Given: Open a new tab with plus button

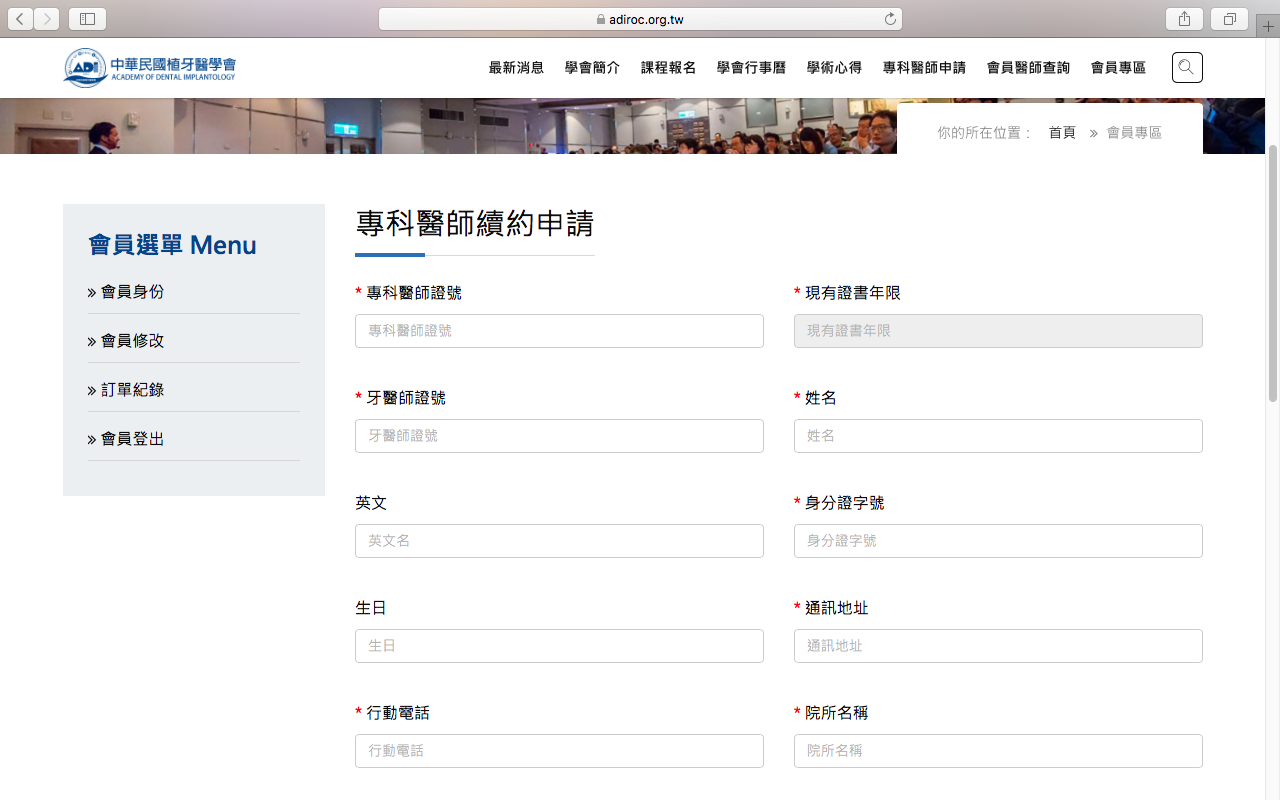Looking at the screenshot, I should (x=1268, y=27).
